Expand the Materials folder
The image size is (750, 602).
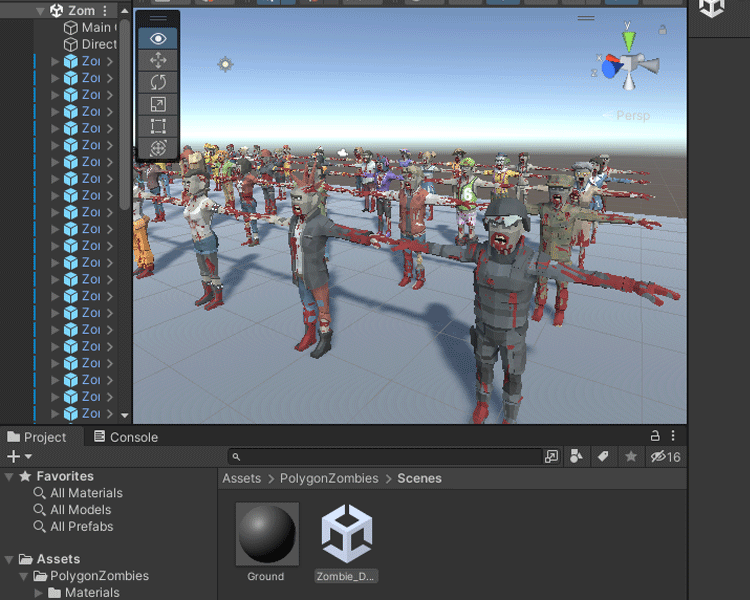(x=39, y=593)
